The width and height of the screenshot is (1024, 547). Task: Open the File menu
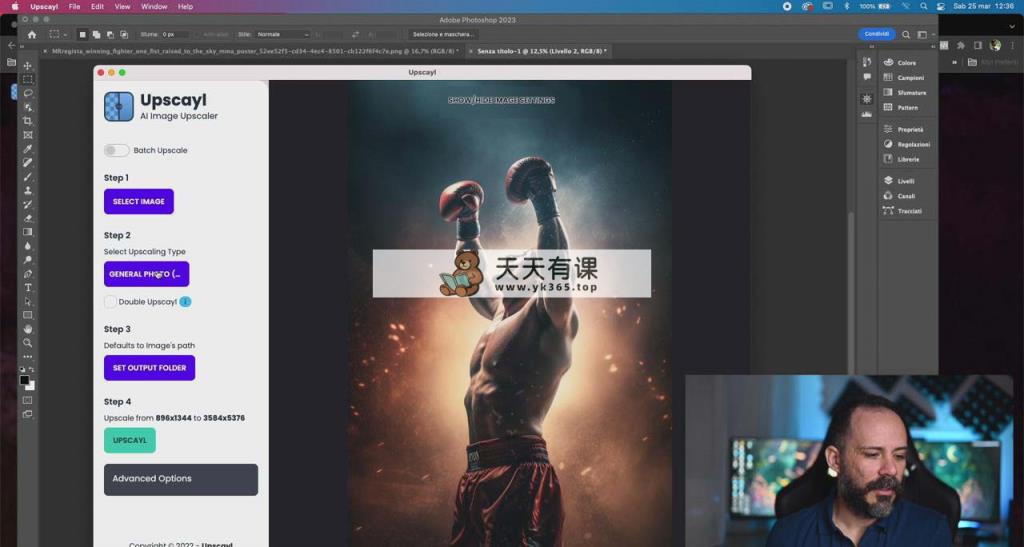(74, 7)
